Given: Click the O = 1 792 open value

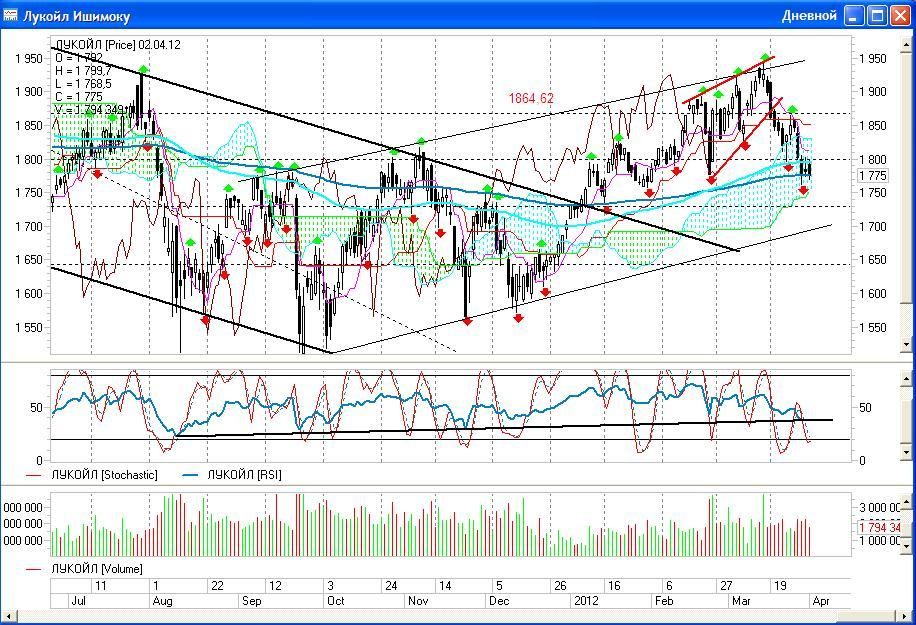Looking at the screenshot, I should 79,57.
